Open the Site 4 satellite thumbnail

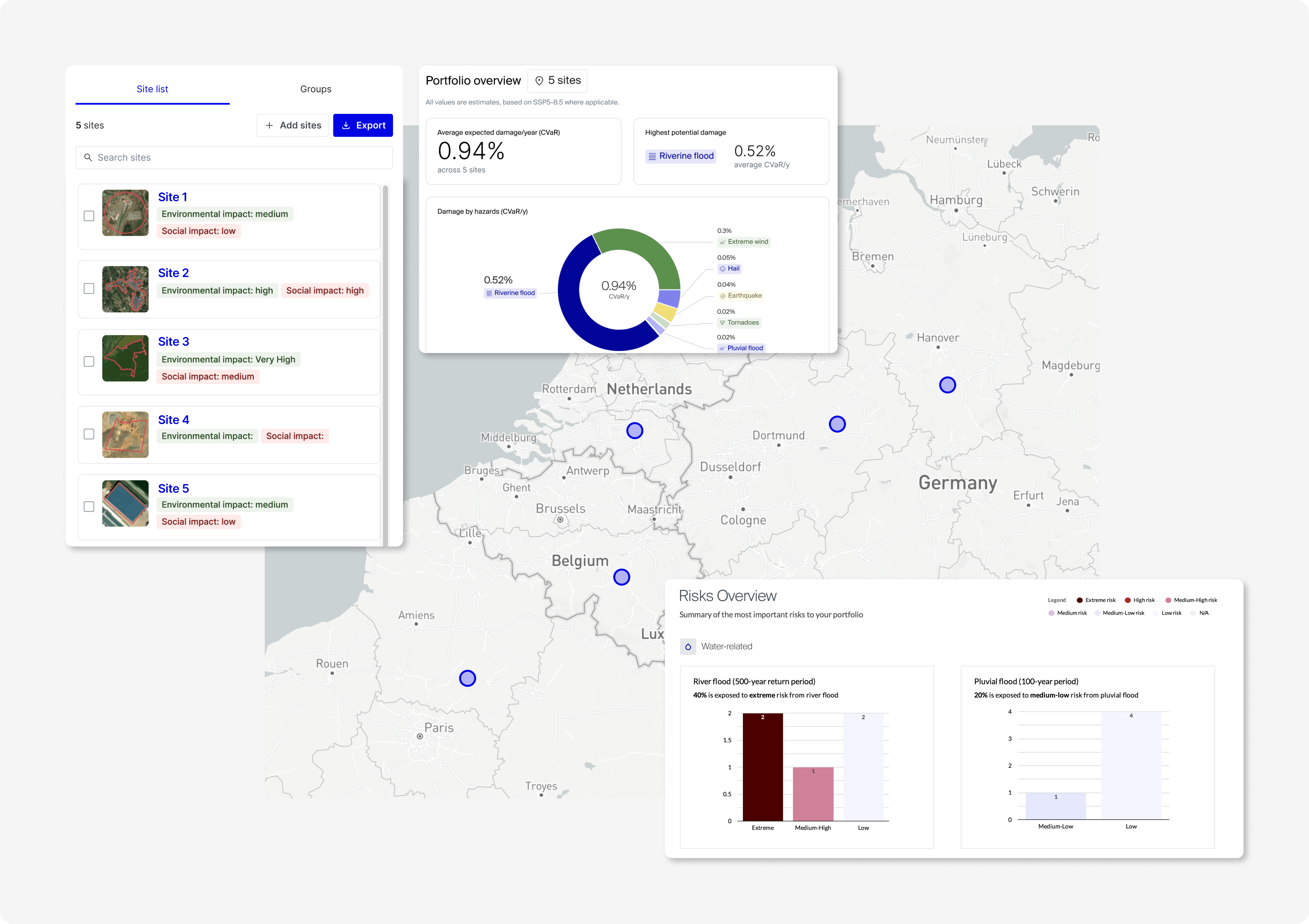[x=125, y=435]
